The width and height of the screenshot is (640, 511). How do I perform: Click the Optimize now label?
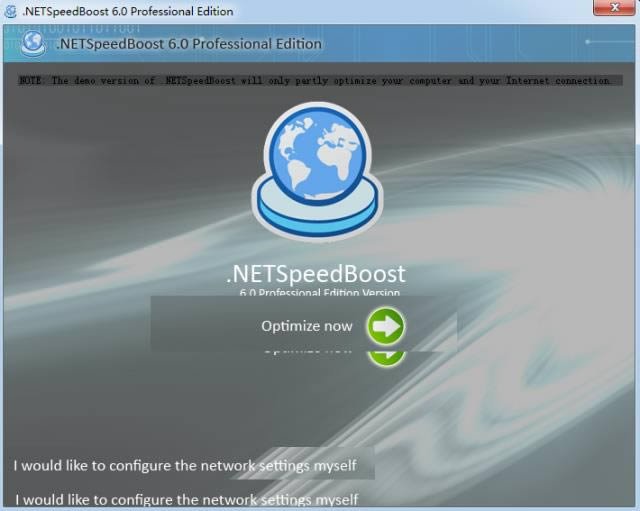(307, 326)
